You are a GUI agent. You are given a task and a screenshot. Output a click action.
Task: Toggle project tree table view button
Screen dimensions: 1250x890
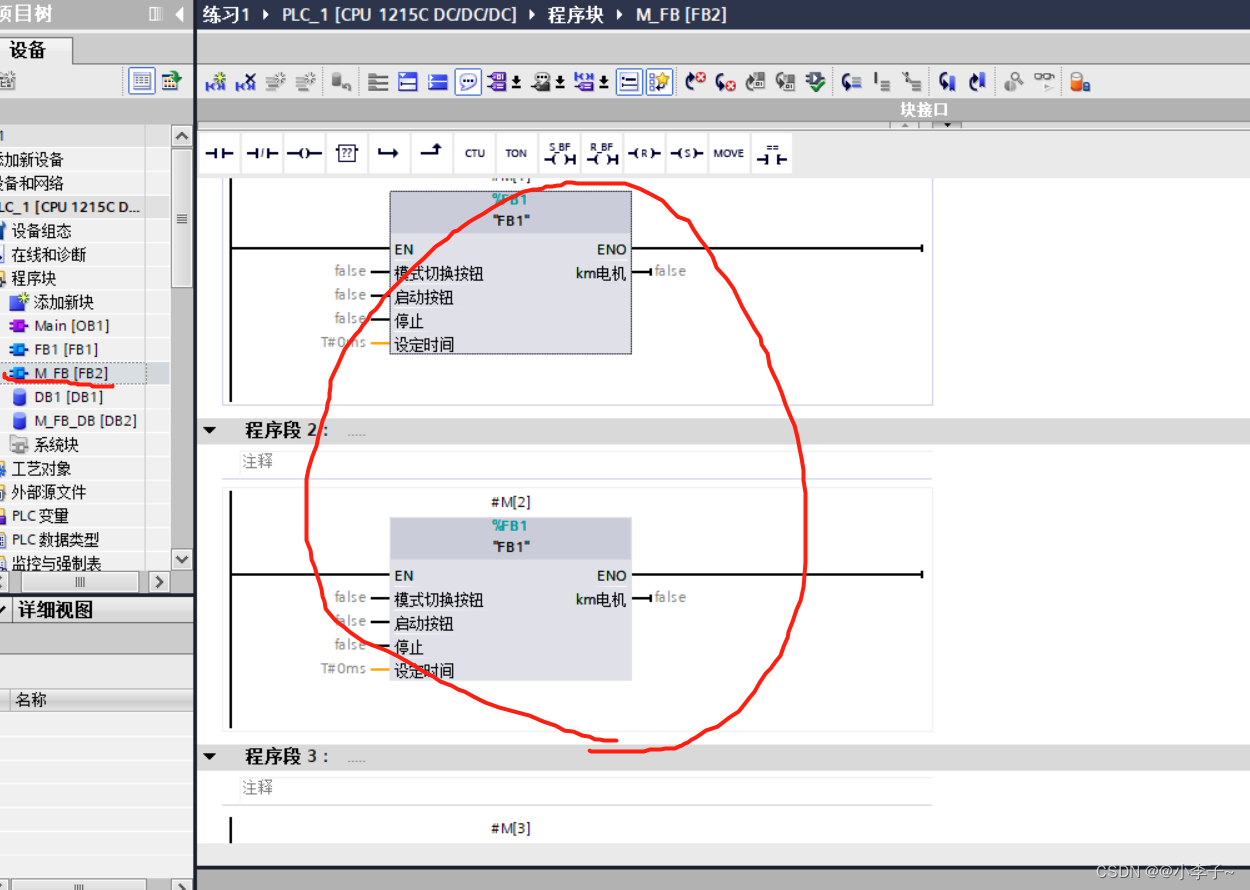(143, 81)
